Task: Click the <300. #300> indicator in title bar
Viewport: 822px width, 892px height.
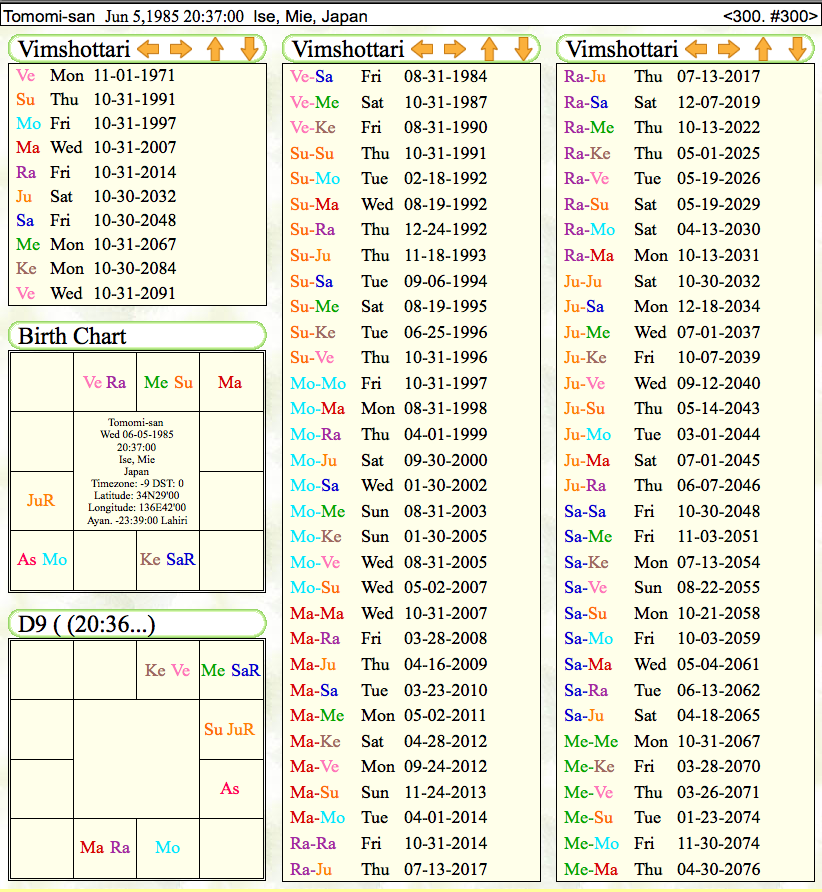Action: [x=769, y=16]
